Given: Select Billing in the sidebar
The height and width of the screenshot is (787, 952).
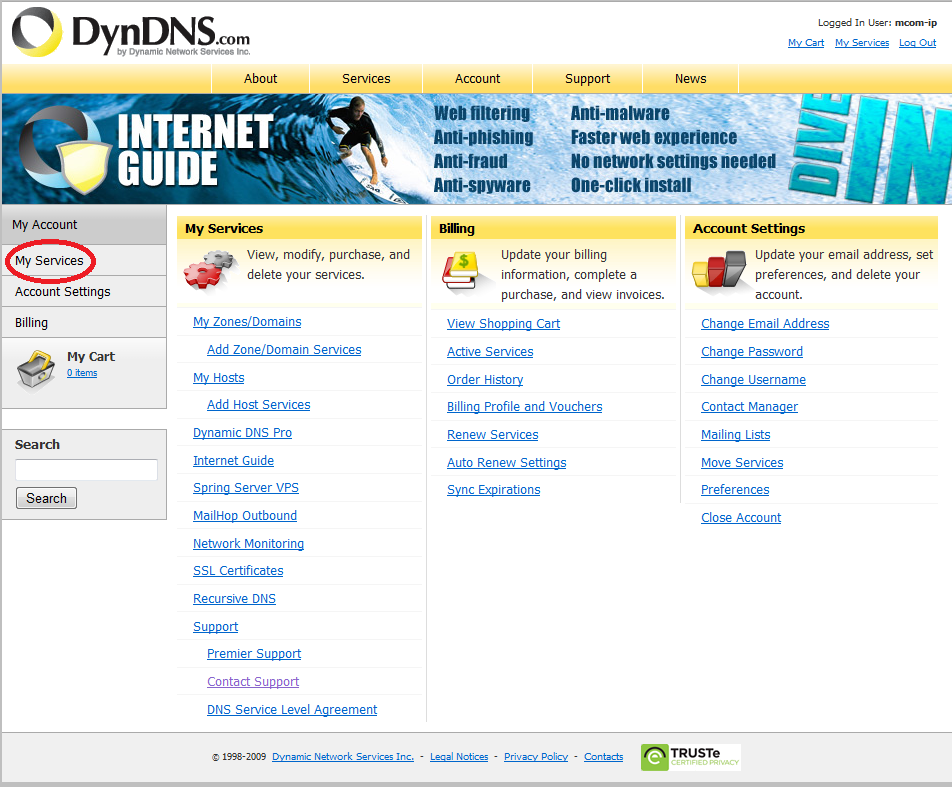Looking at the screenshot, I should [x=84, y=322].
